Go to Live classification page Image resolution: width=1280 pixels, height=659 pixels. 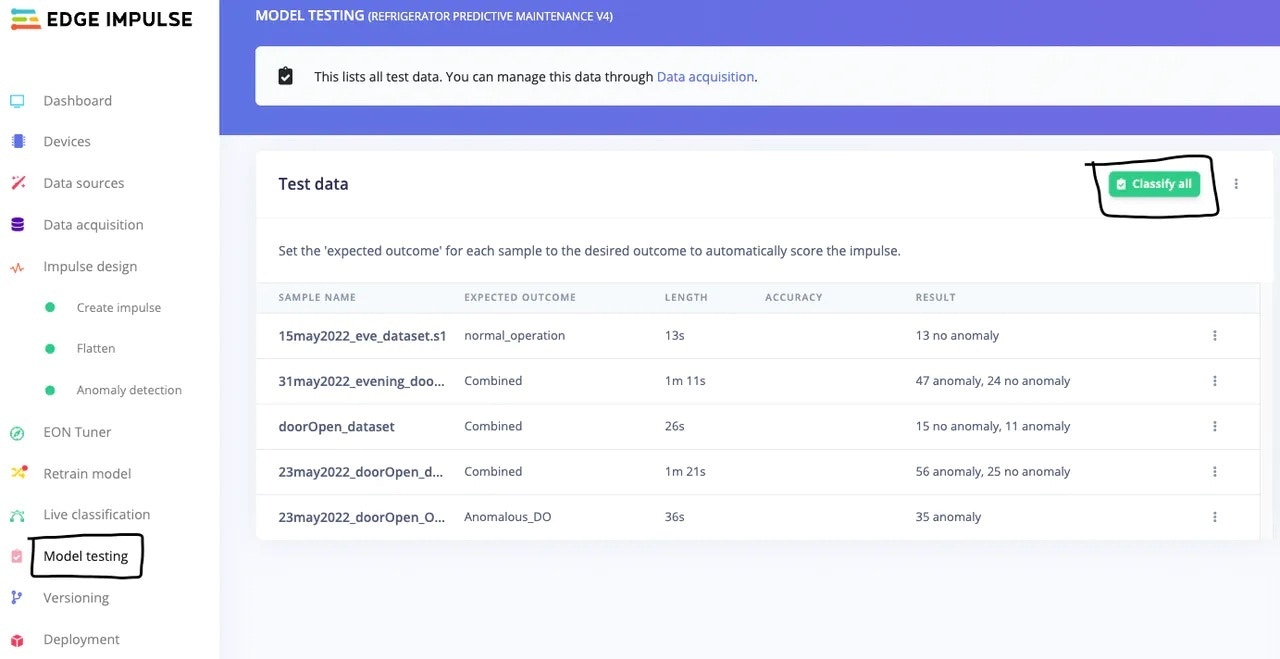point(96,515)
